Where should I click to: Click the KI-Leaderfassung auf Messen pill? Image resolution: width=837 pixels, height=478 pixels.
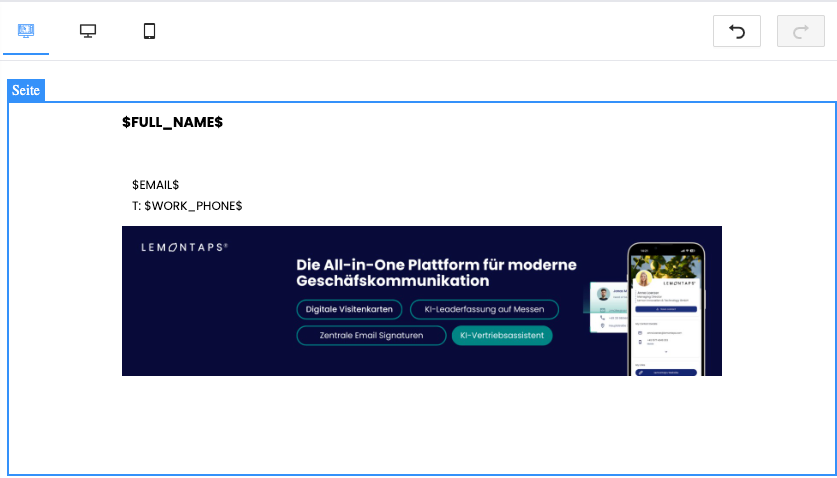coord(484,309)
